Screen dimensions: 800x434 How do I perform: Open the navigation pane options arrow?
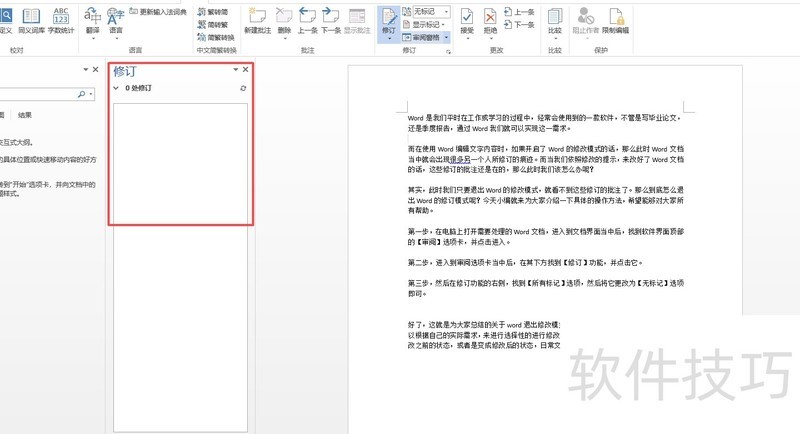click(86, 69)
